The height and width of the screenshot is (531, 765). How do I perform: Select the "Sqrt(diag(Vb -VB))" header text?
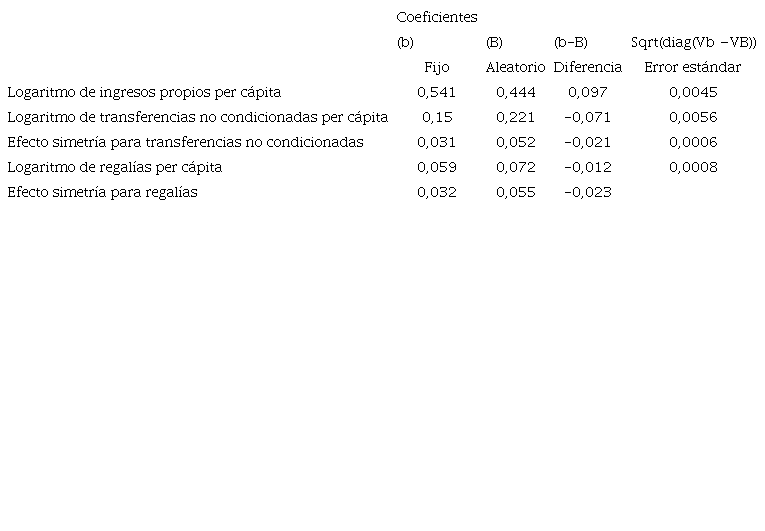(x=693, y=42)
